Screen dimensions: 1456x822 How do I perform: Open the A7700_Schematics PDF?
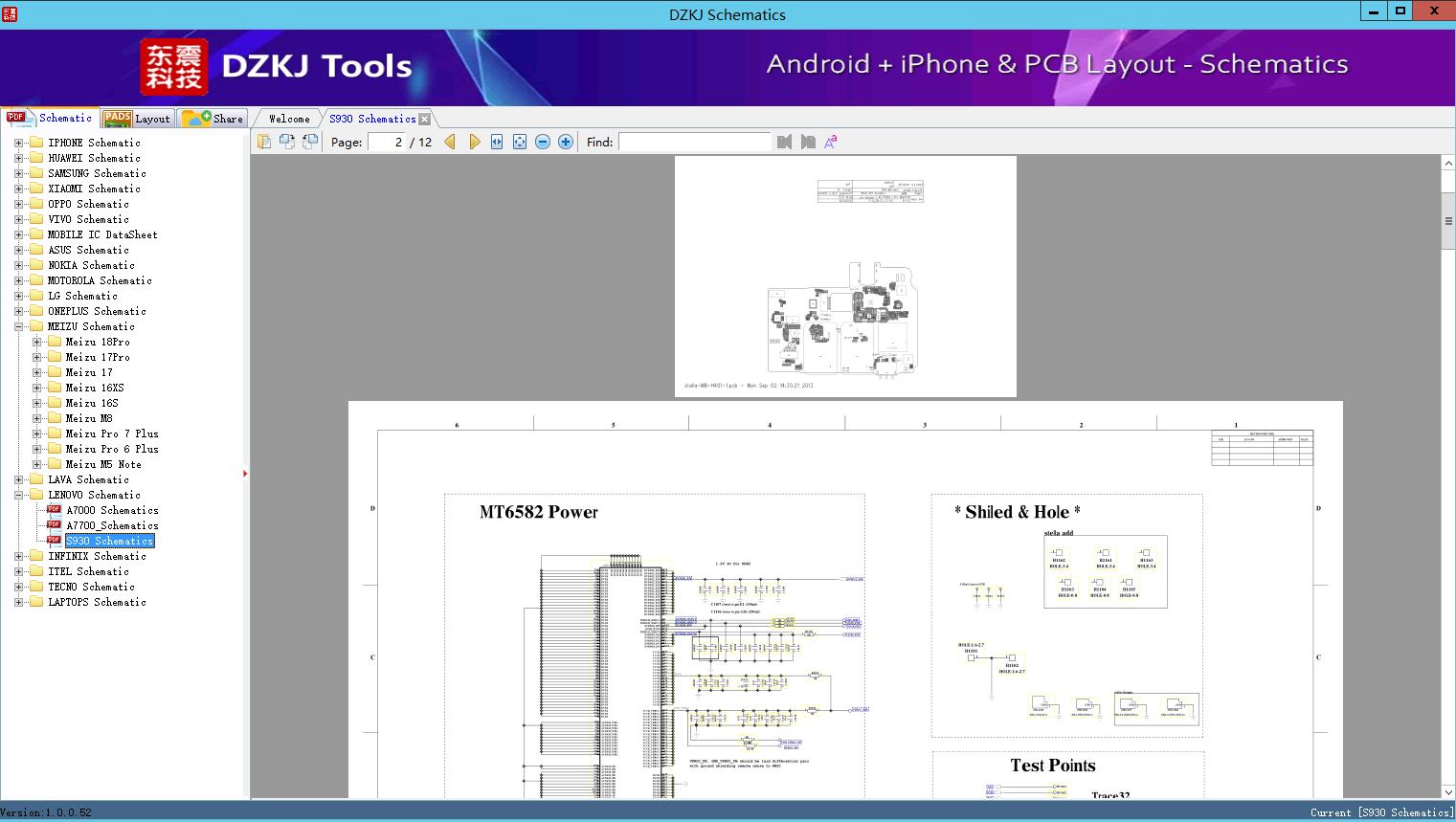[112, 525]
